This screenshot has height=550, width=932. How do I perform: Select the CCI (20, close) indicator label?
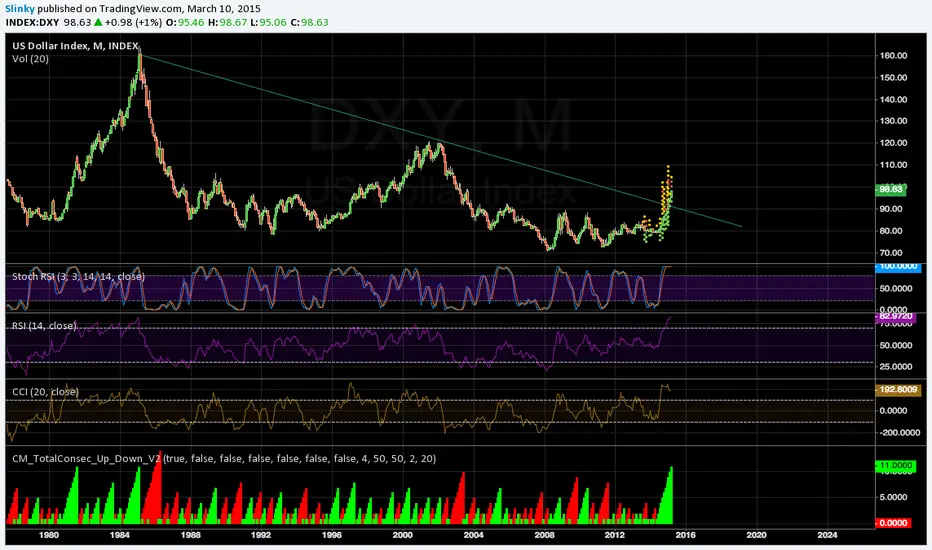[45, 392]
